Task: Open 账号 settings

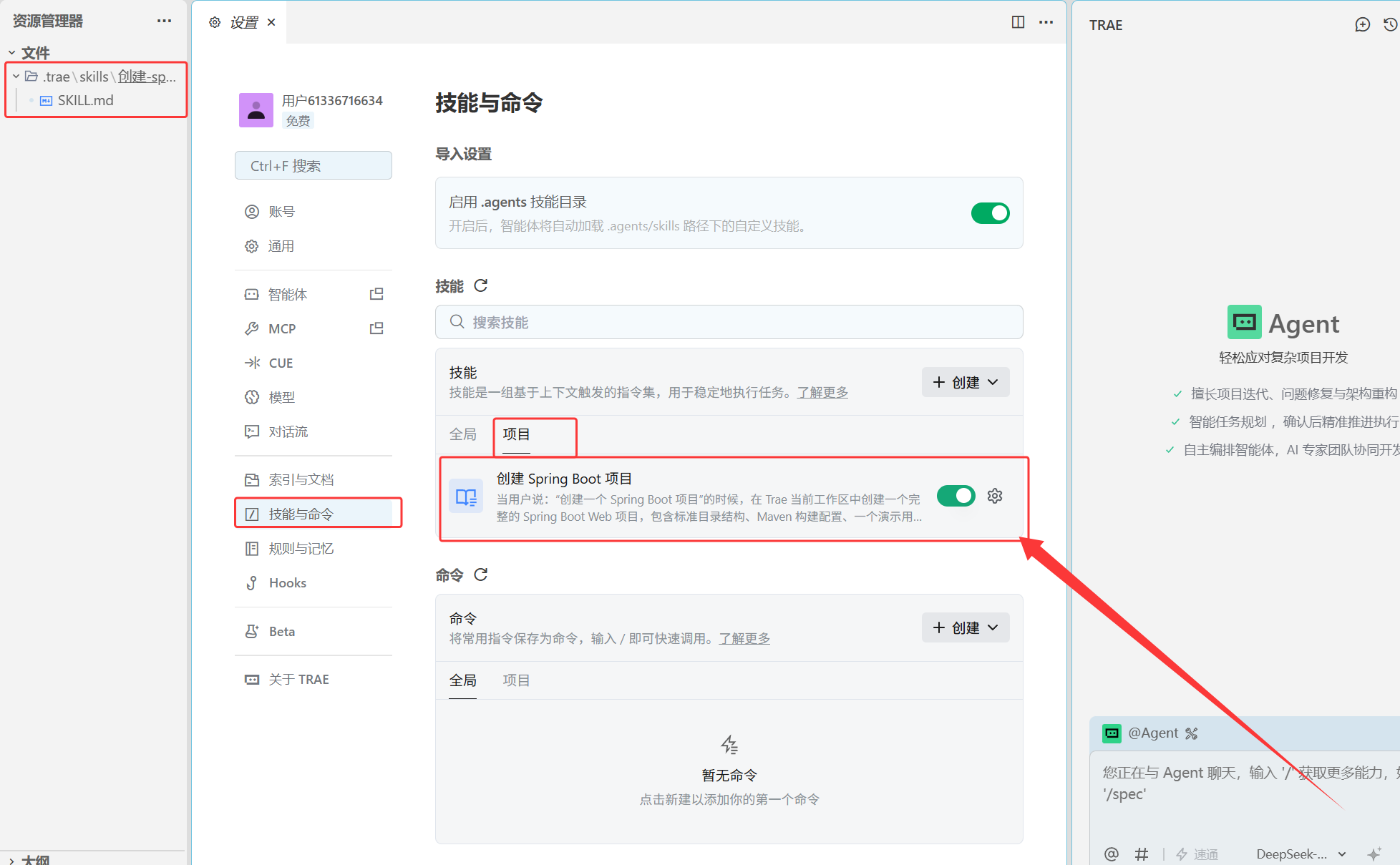Action: [x=313, y=212]
